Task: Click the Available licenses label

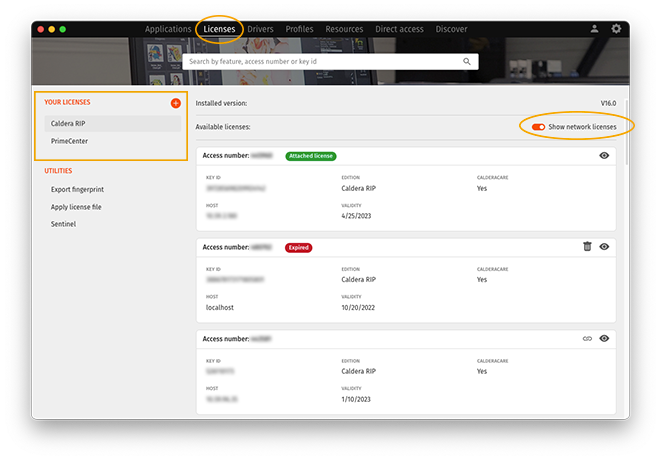Action: 223,127
